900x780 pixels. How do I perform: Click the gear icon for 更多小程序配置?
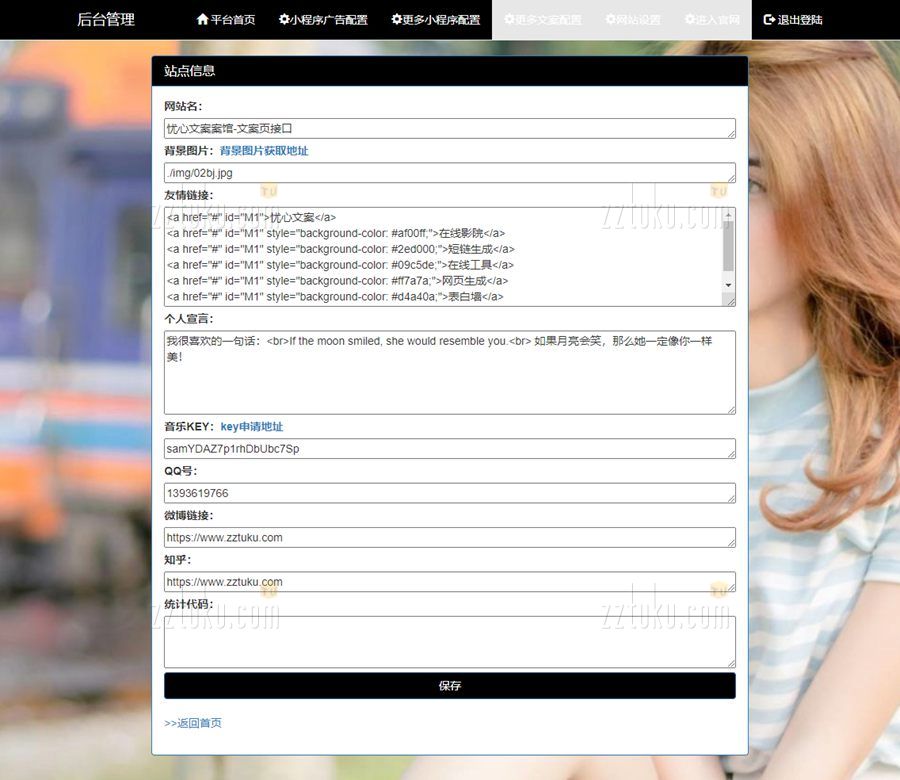tap(397, 20)
